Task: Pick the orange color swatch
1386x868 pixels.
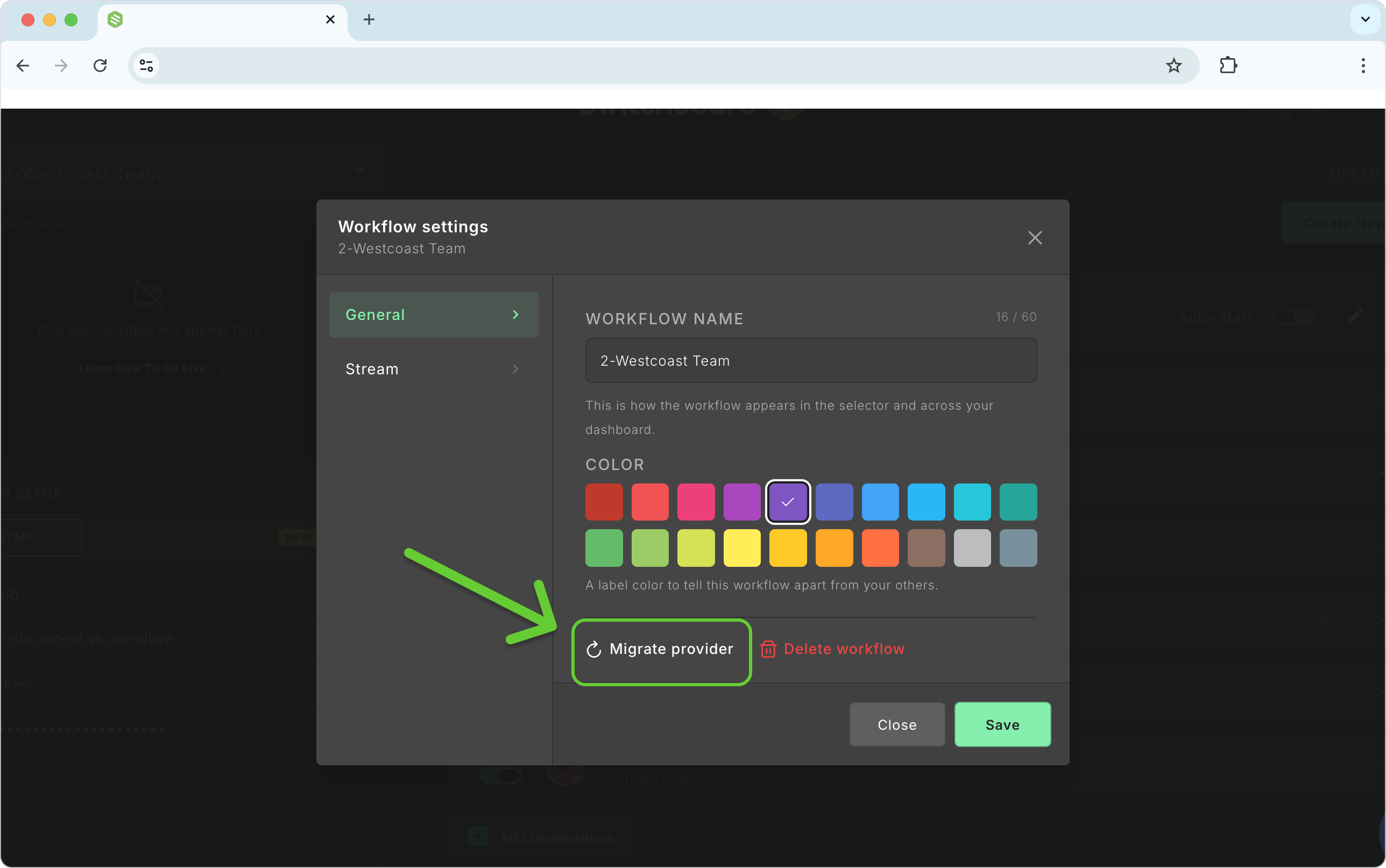Action: 835,547
